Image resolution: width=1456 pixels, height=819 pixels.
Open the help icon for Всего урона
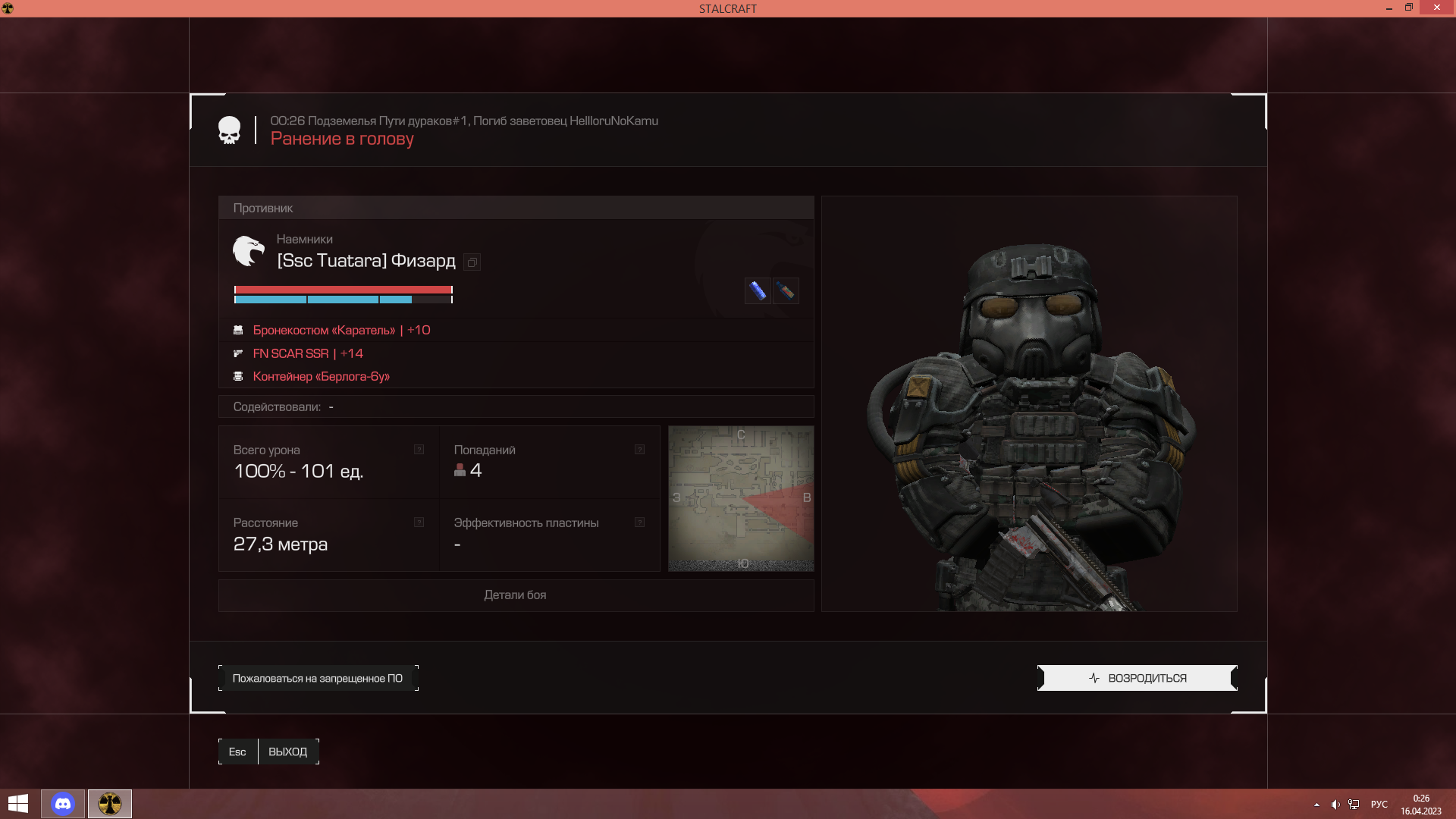(419, 450)
